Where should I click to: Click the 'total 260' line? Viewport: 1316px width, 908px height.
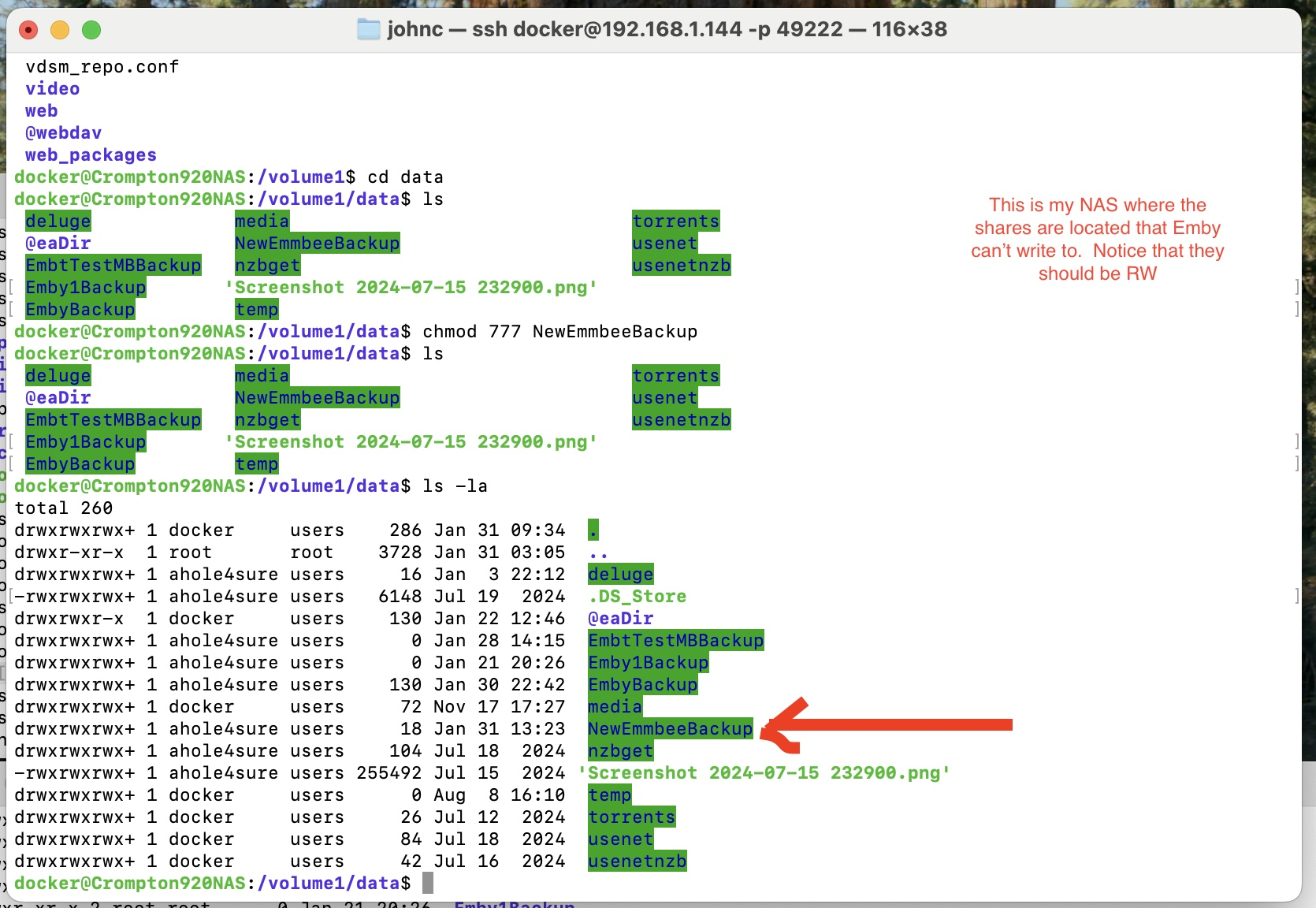[64, 508]
